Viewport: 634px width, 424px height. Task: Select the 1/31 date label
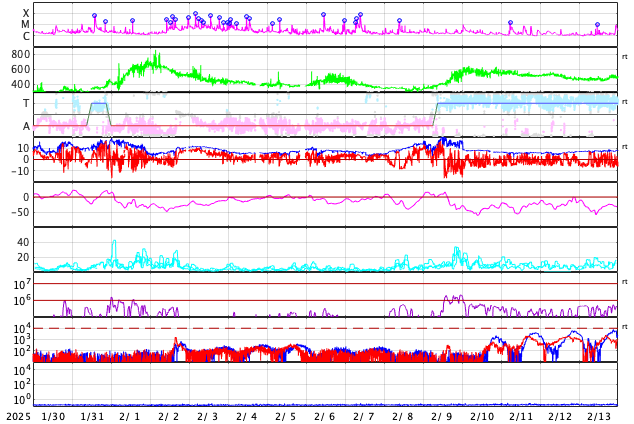pos(92,416)
